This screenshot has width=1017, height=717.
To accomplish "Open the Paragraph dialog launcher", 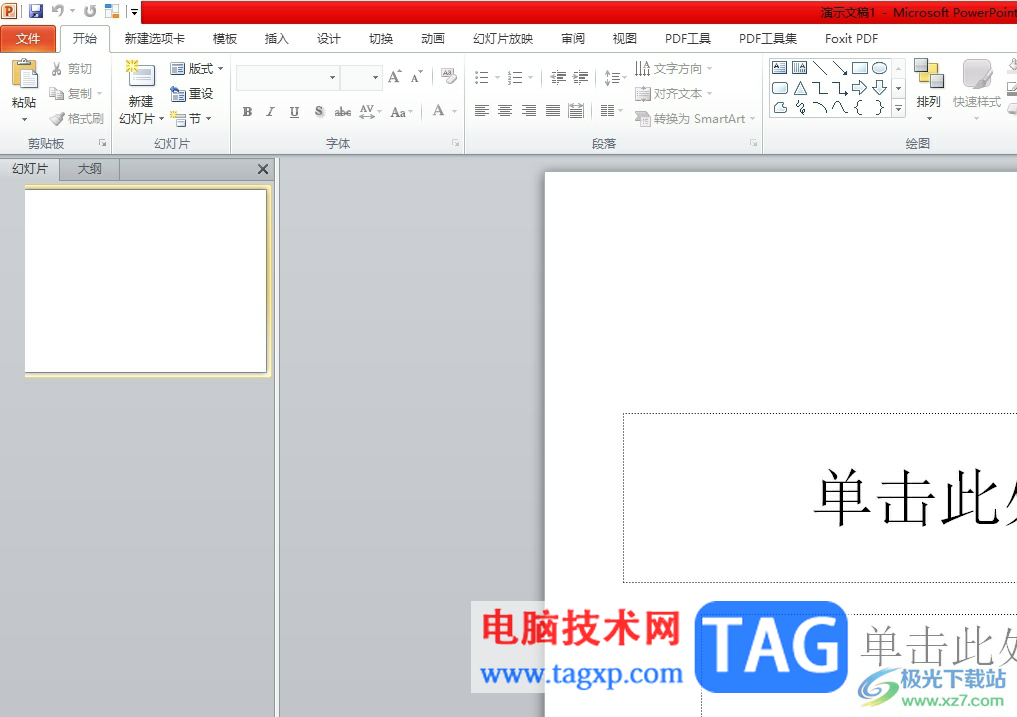I will [x=753, y=143].
